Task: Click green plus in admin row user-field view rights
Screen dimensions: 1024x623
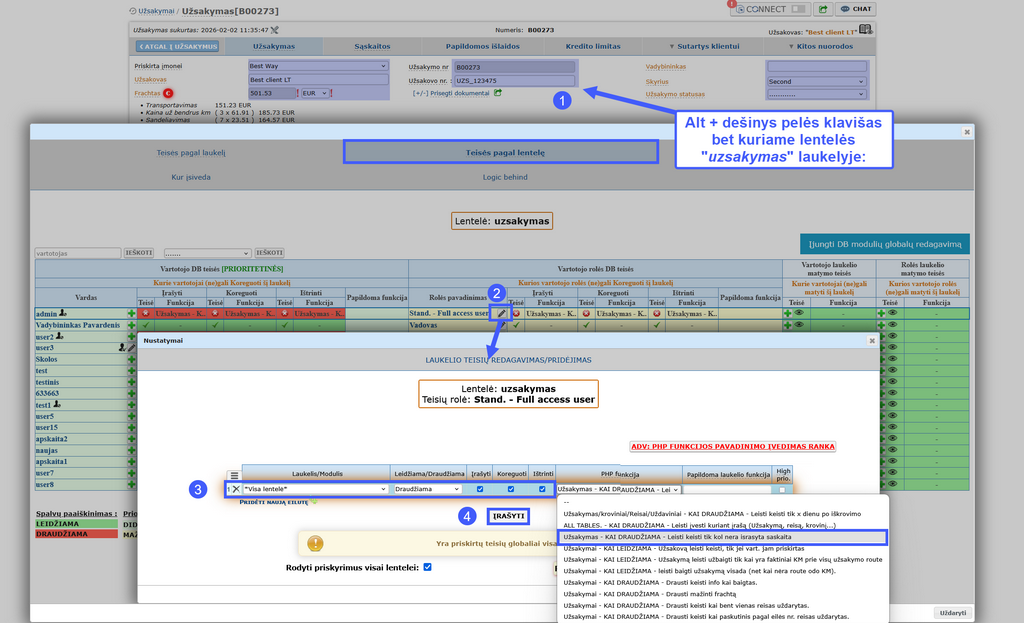Action: click(x=788, y=313)
